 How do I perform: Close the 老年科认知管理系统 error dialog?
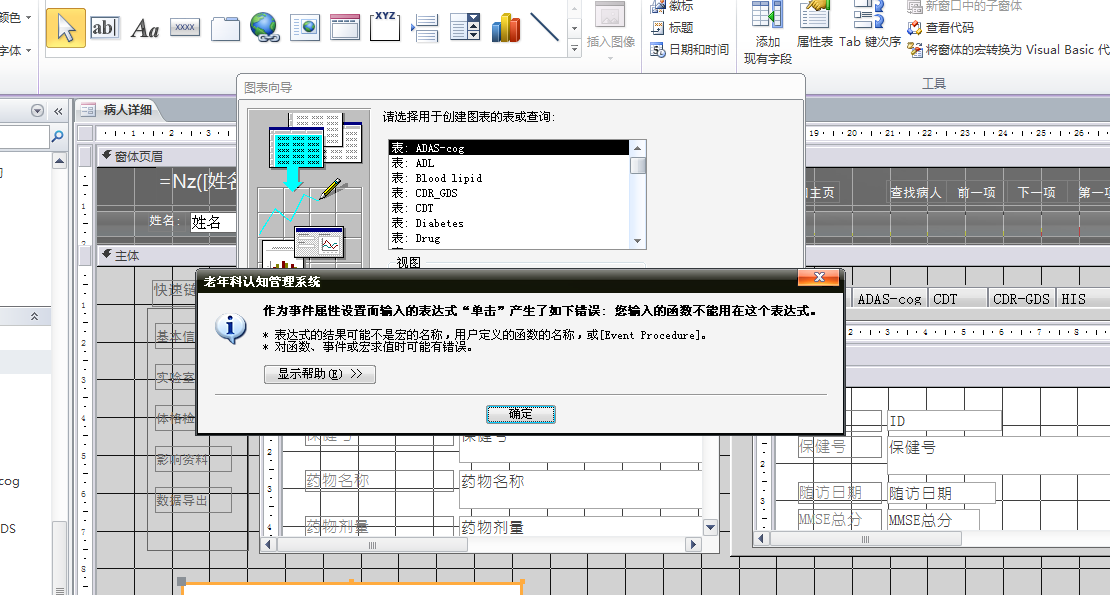[x=819, y=277]
